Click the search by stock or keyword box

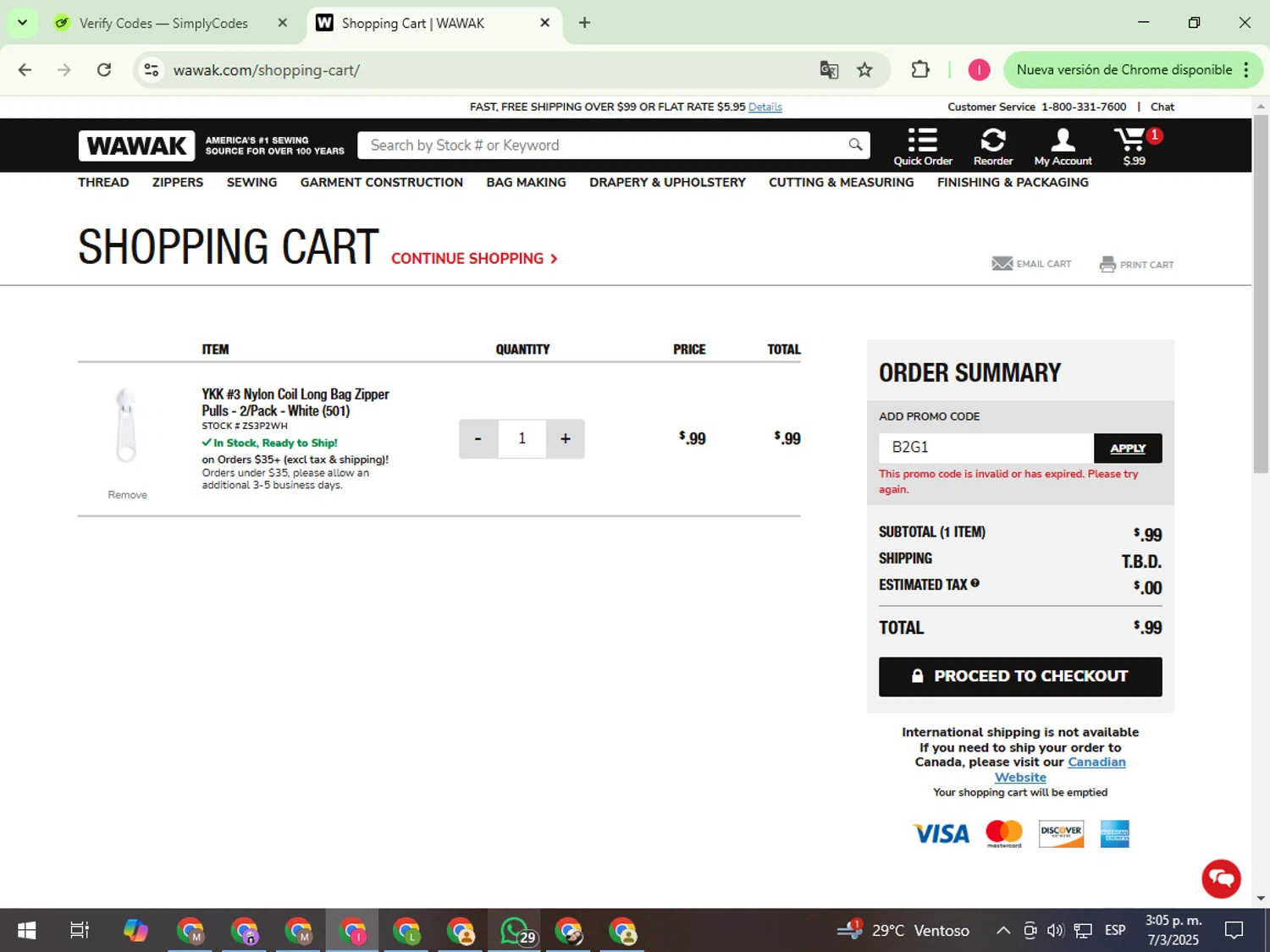(601, 145)
